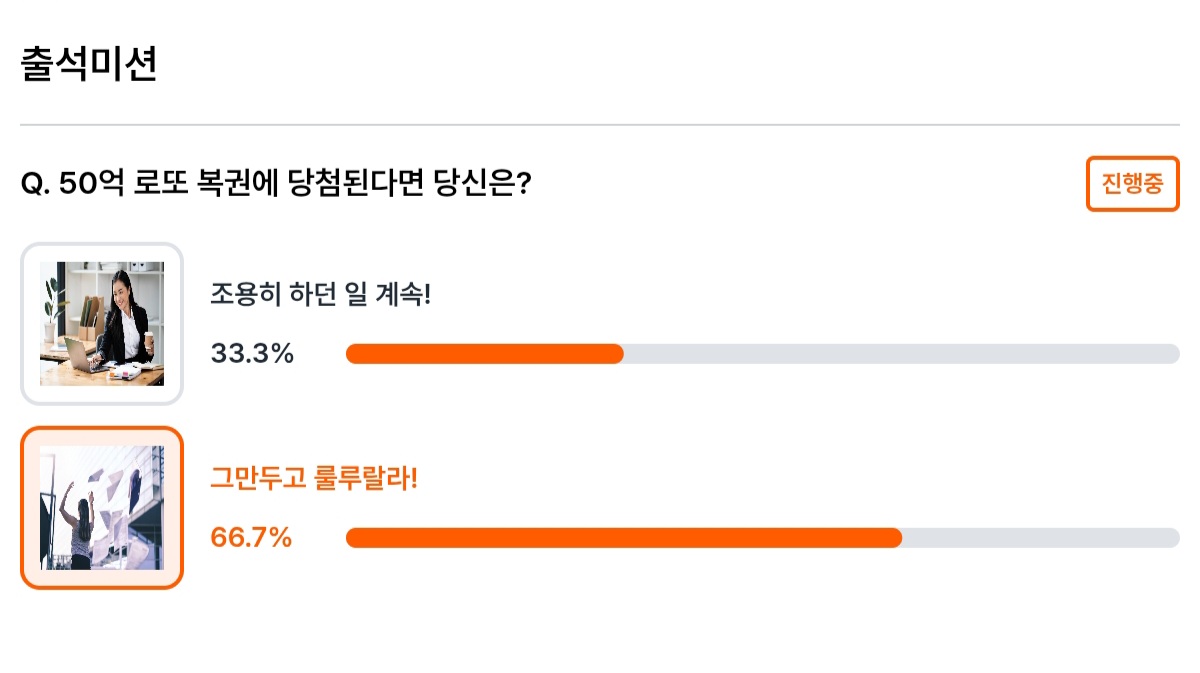Choose the 그만두고 룰루랄라! answer
Screen dimensions: 1200x673
(x=313, y=479)
